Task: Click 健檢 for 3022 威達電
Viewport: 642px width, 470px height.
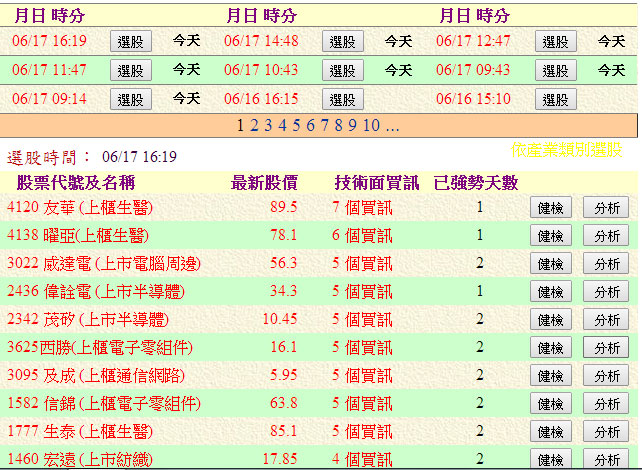Action: pyautogui.click(x=551, y=263)
